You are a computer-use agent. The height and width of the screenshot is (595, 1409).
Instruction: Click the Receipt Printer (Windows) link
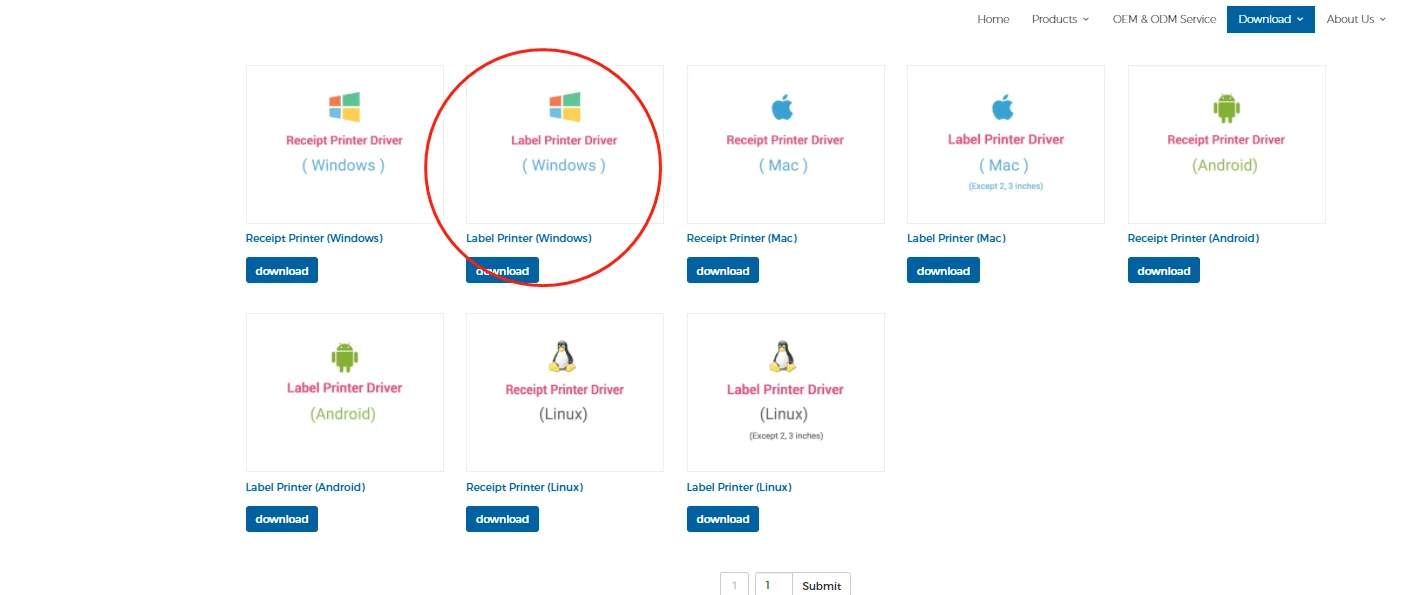(314, 238)
